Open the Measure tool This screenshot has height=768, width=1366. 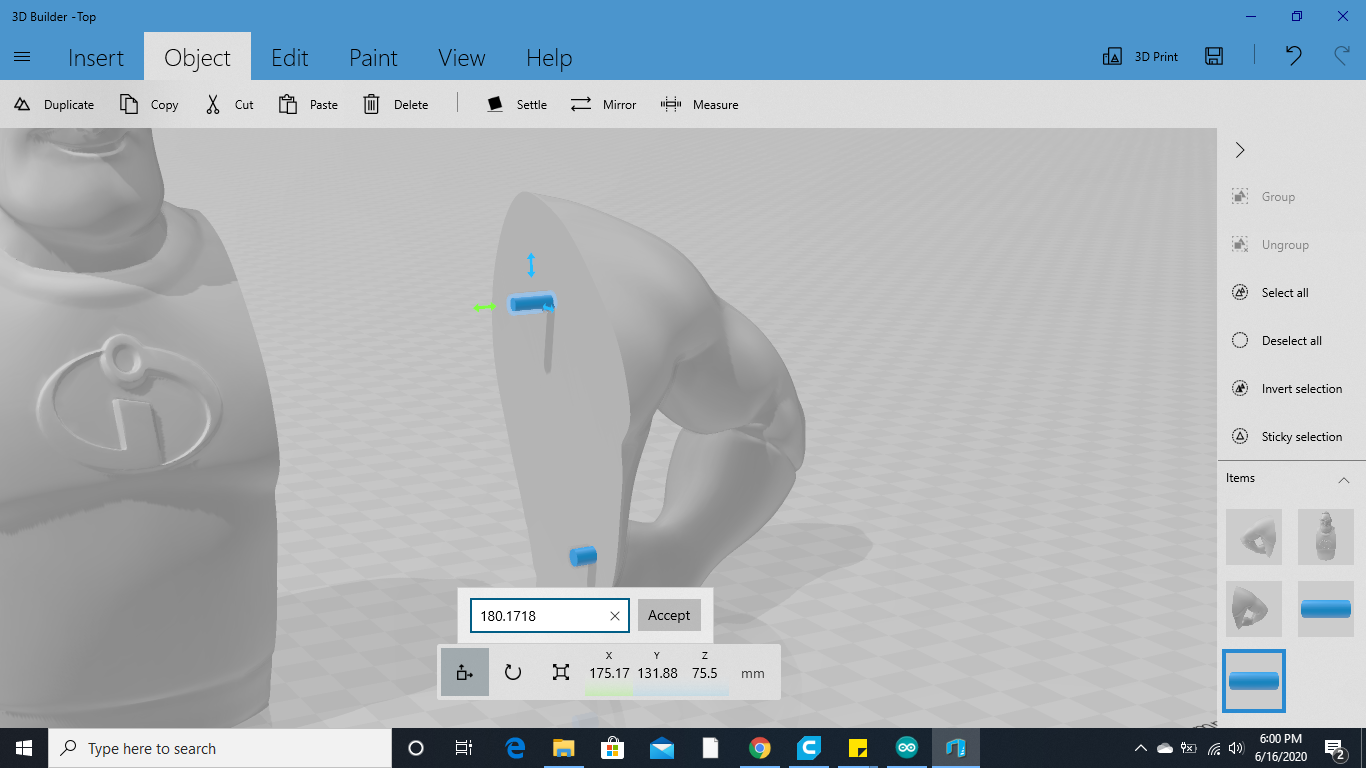700,104
